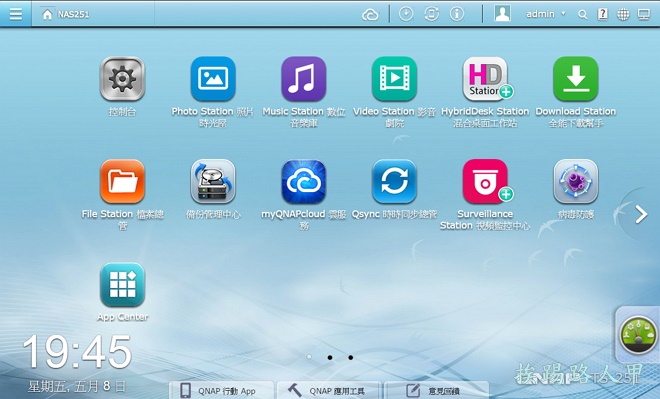
Task: Expand the admin account dropdown
Action: tap(546, 14)
